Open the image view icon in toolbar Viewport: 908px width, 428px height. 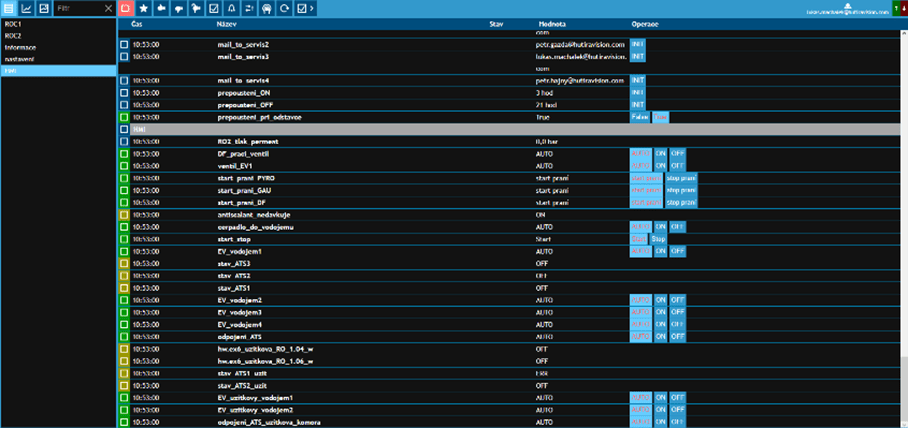44,8
